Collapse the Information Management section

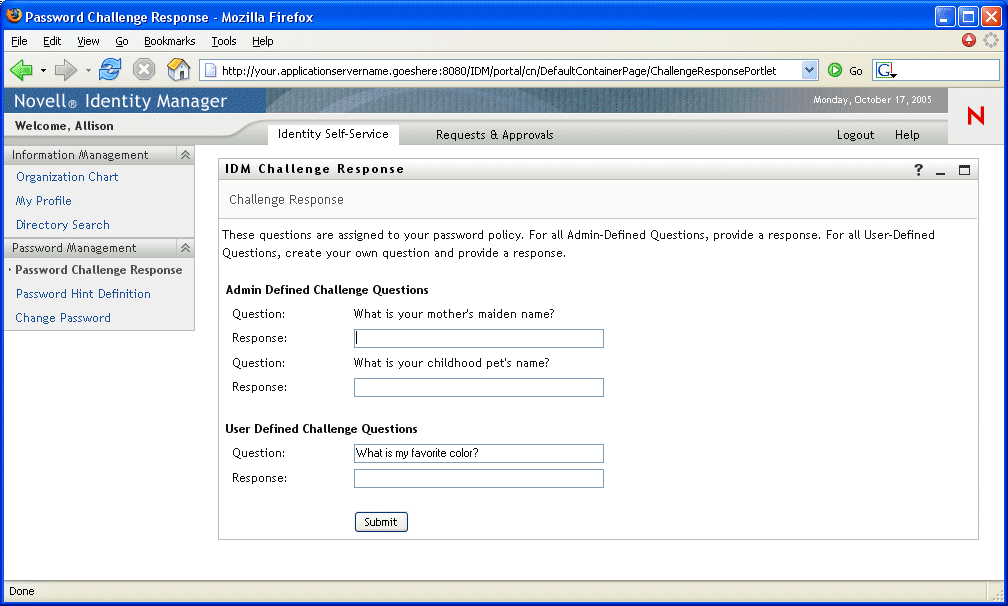pyautogui.click(x=185, y=155)
